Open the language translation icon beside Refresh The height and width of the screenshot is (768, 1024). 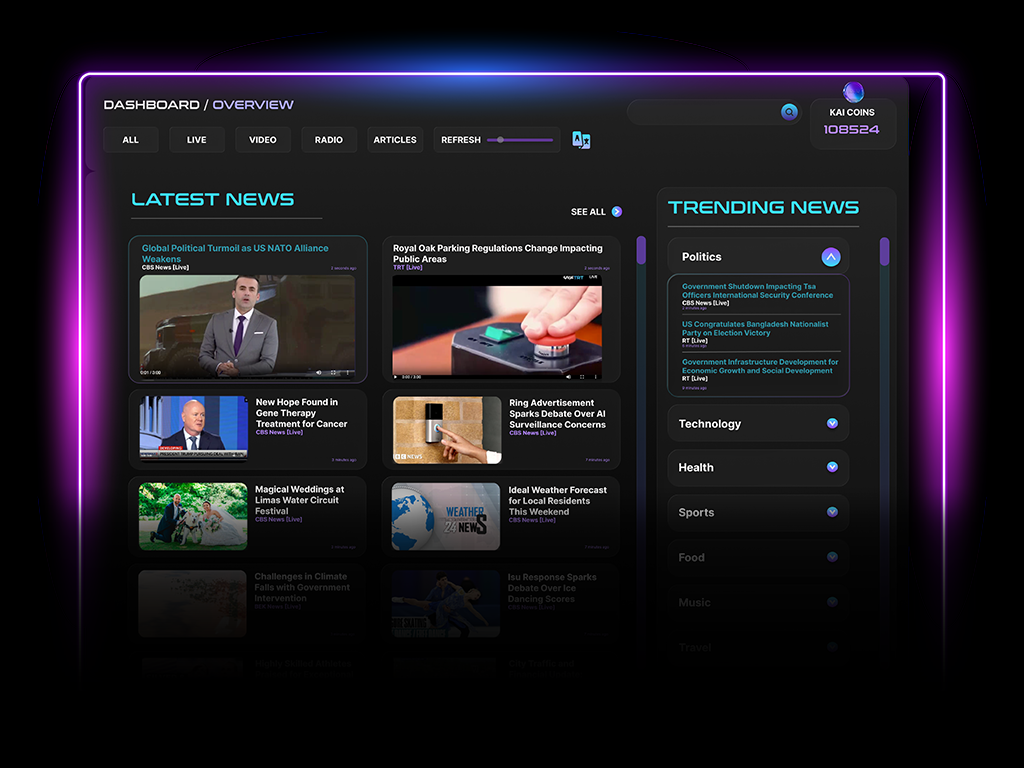[x=581, y=140]
